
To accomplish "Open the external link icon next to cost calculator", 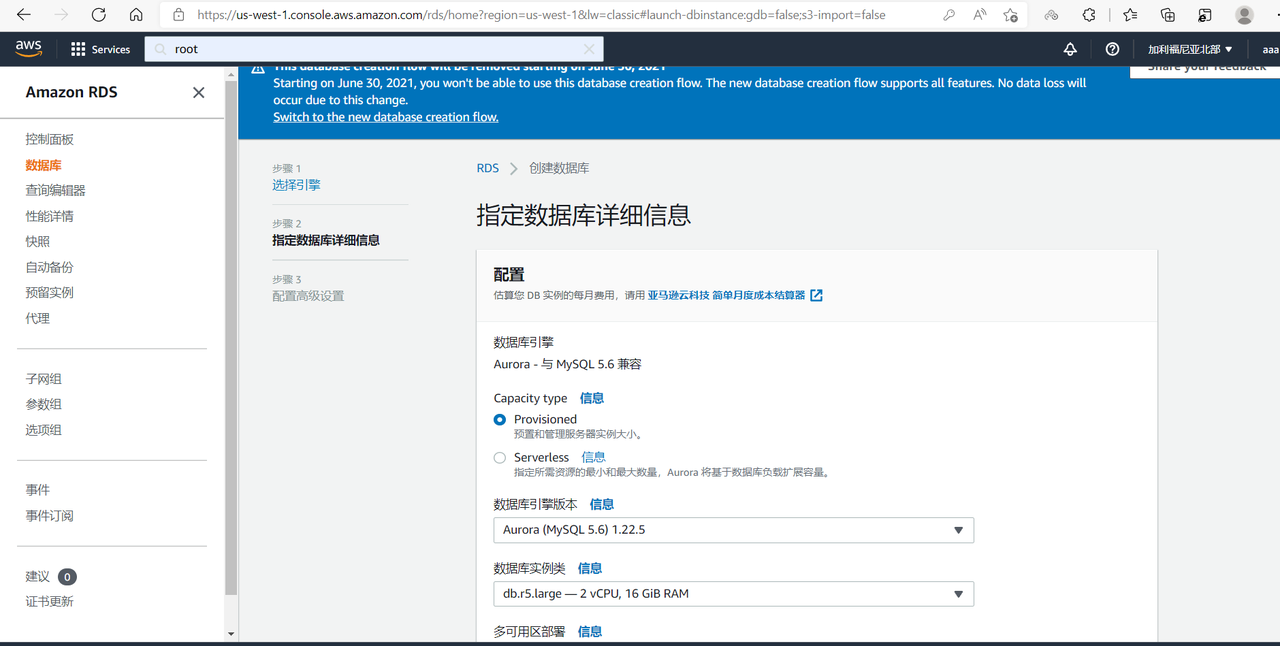I will click(x=816, y=295).
